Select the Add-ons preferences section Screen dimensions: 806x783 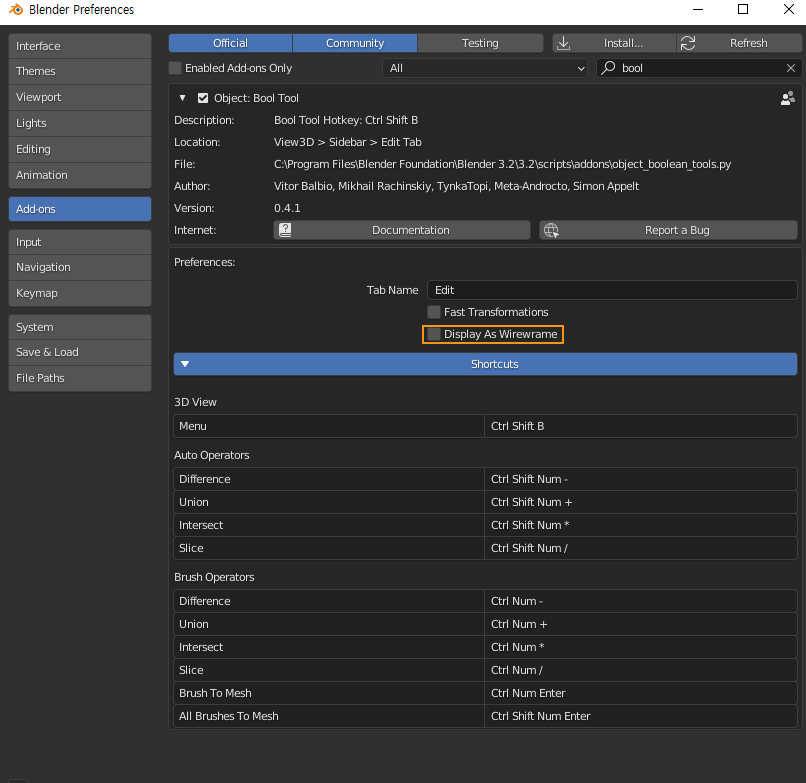point(80,209)
